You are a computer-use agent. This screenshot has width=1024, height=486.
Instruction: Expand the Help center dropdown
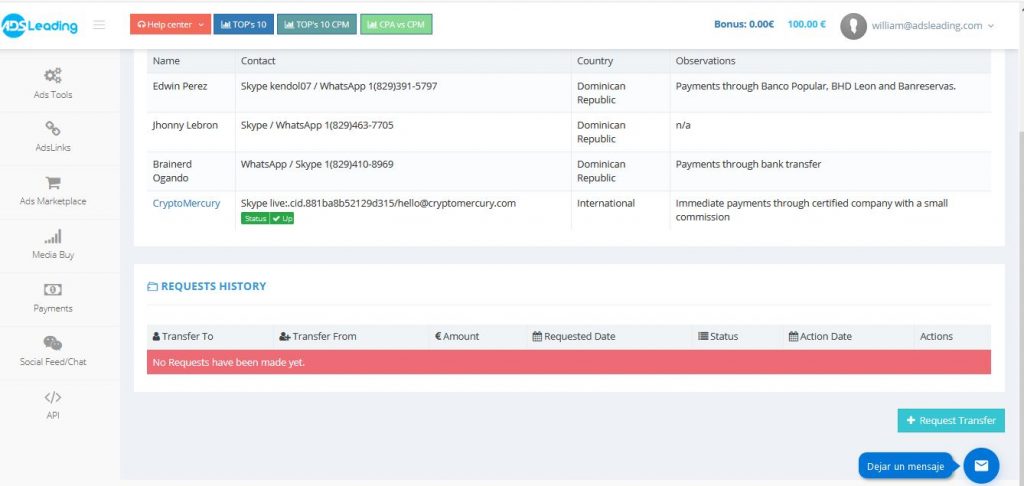(x=170, y=25)
